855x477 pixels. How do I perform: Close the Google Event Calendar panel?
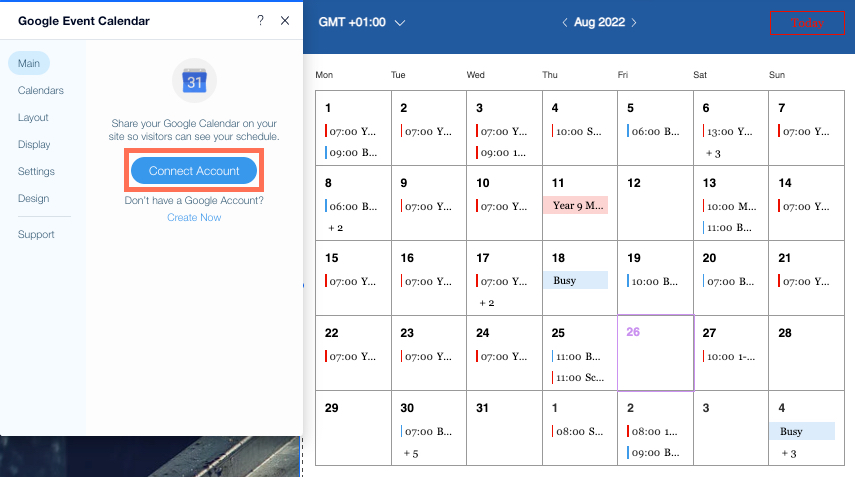(285, 21)
